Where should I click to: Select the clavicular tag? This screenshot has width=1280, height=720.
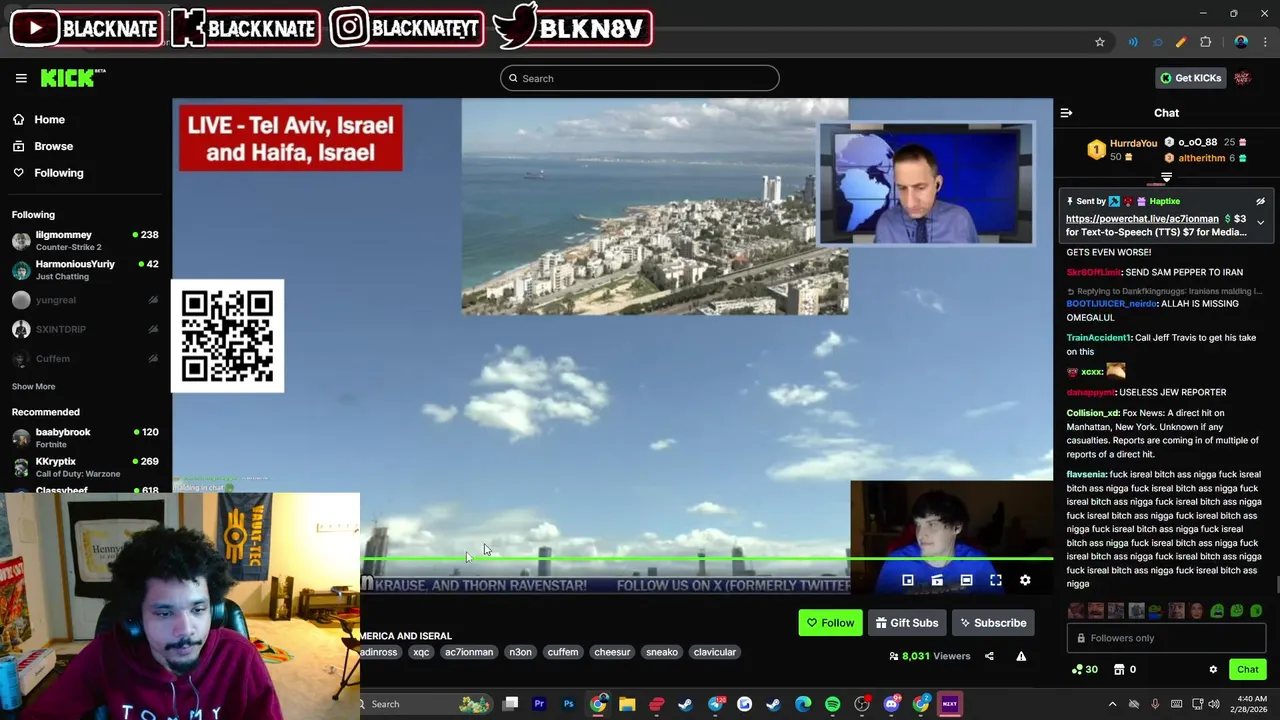(714, 652)
